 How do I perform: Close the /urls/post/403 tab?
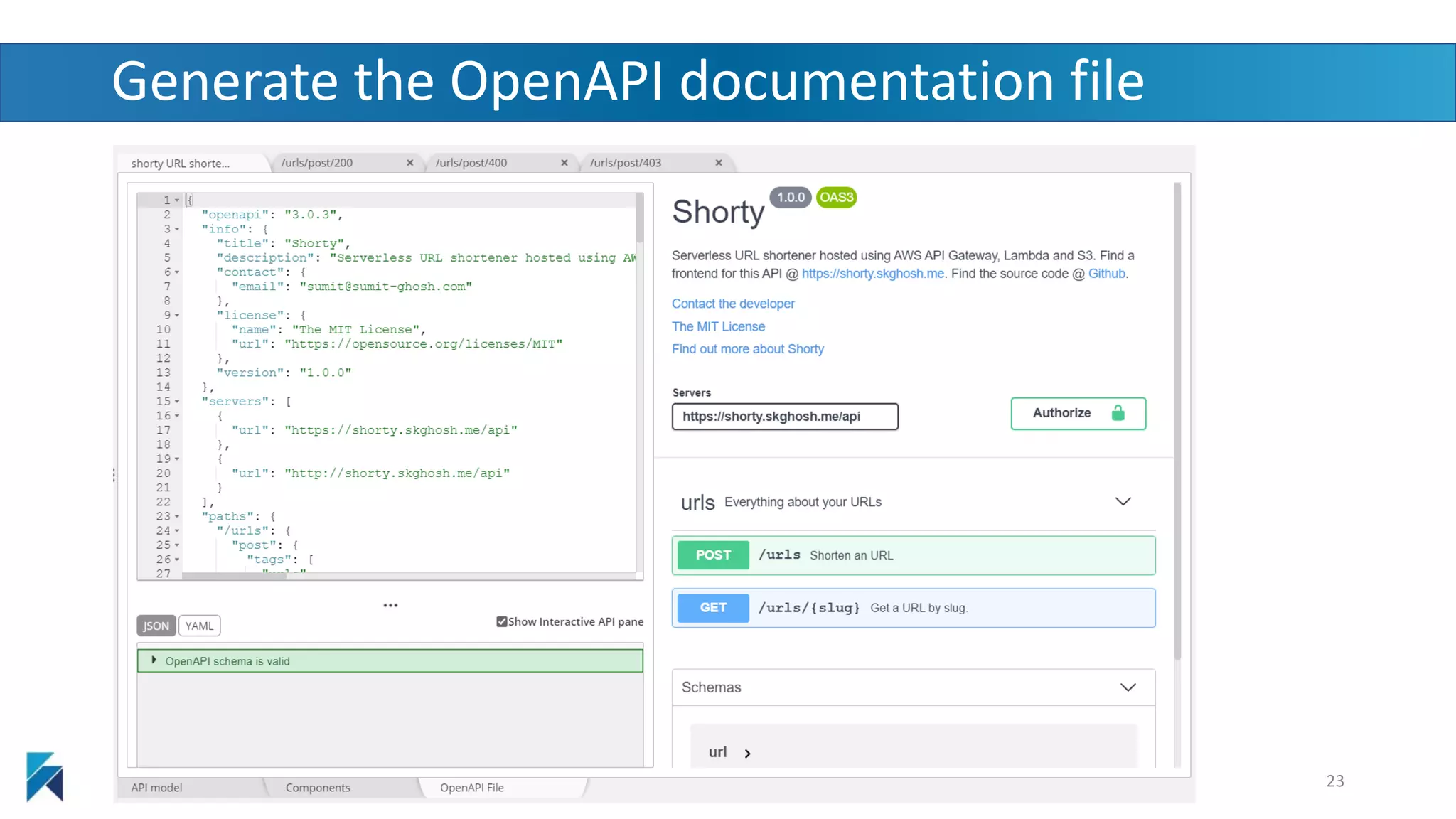click(719, 163)
